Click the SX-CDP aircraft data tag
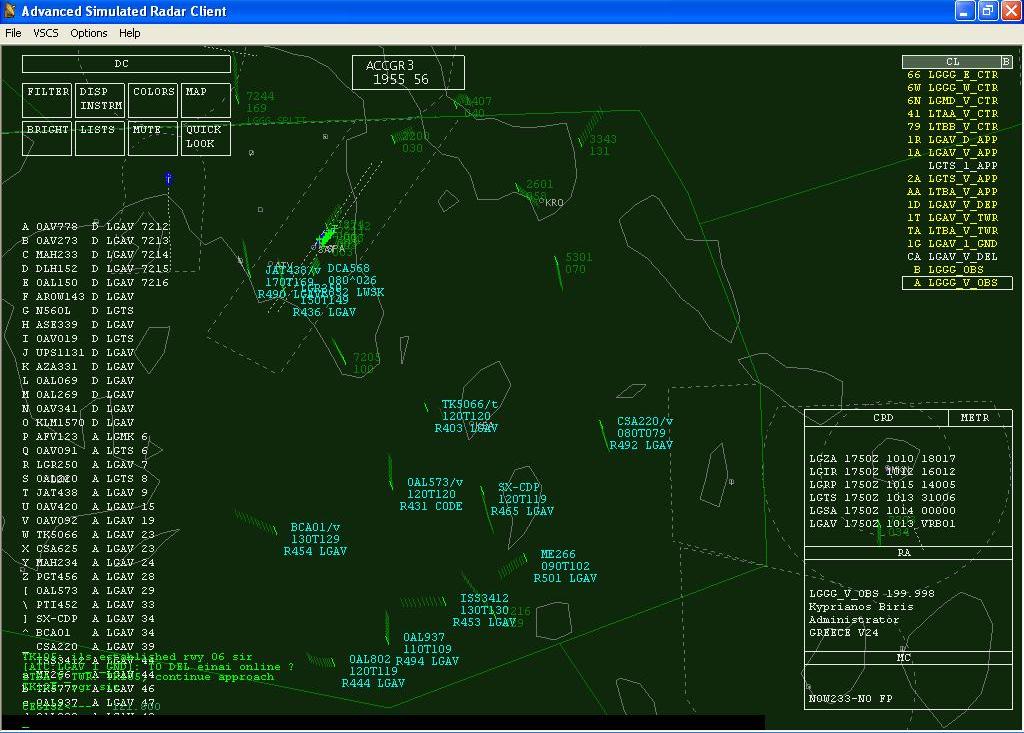The image size is (1024, 733). pyautogui.click(x=522, y=499)
